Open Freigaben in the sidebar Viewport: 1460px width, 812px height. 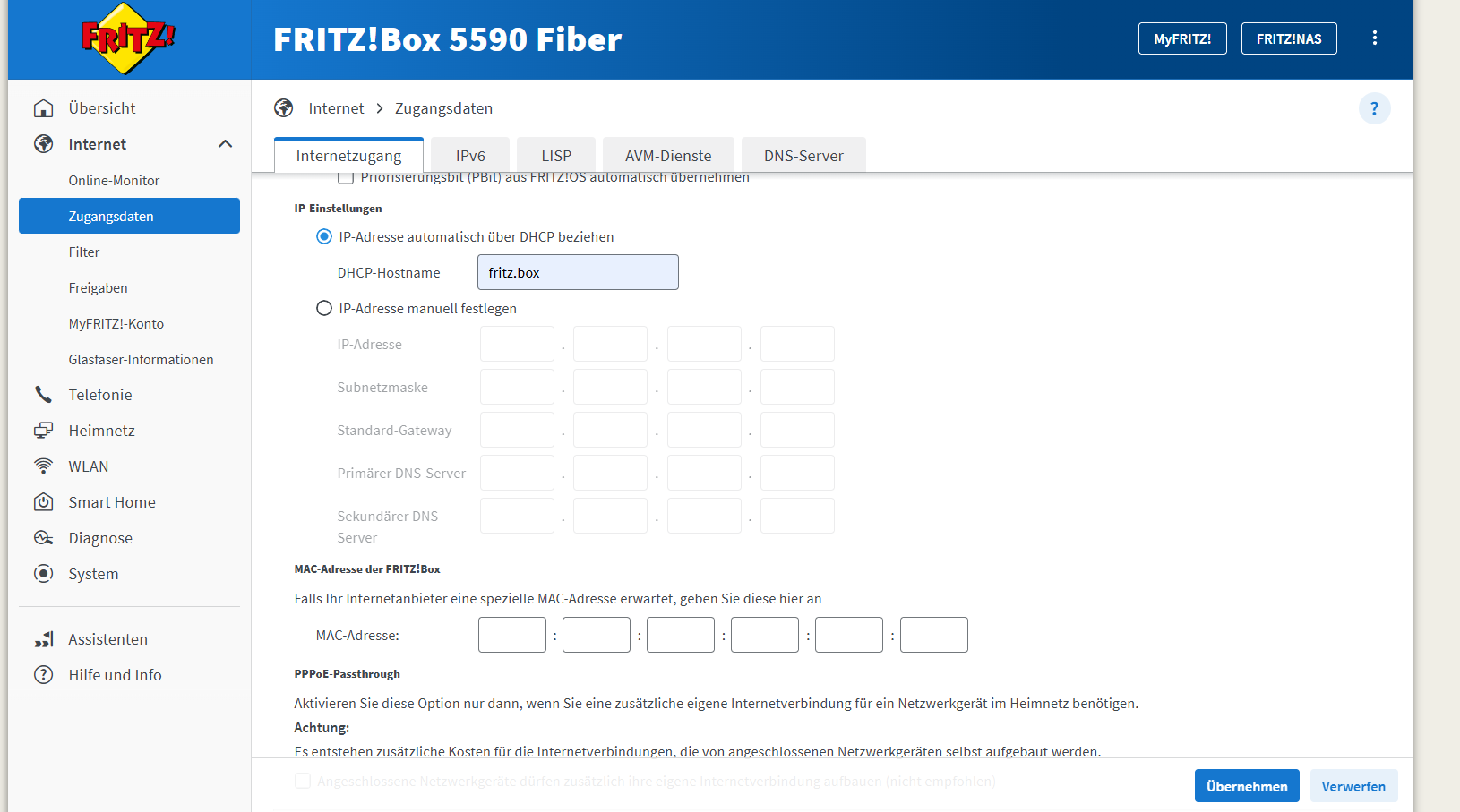click(129, 287)
